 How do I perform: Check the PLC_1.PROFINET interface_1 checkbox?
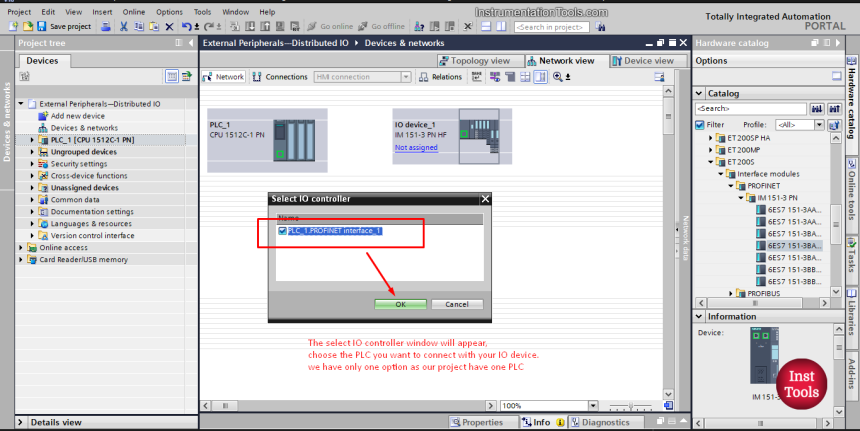coord(282,231)
